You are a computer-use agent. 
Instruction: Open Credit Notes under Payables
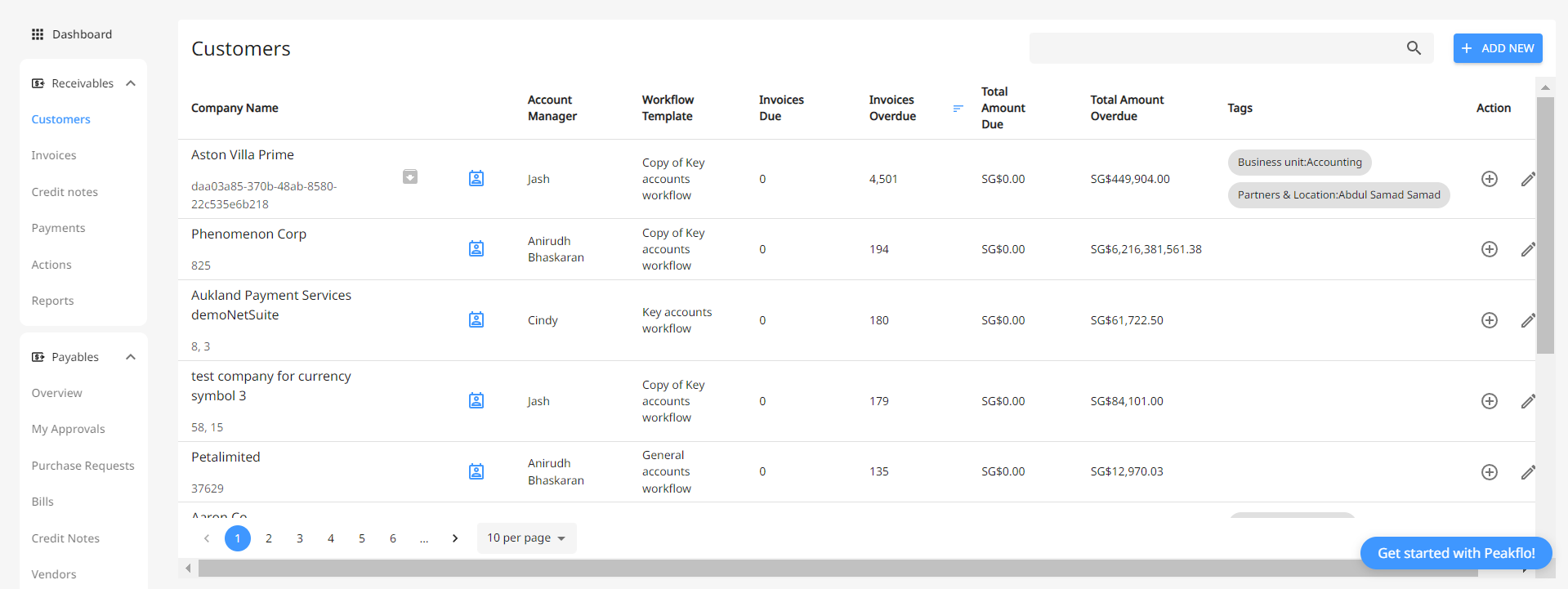pos(65,538)
